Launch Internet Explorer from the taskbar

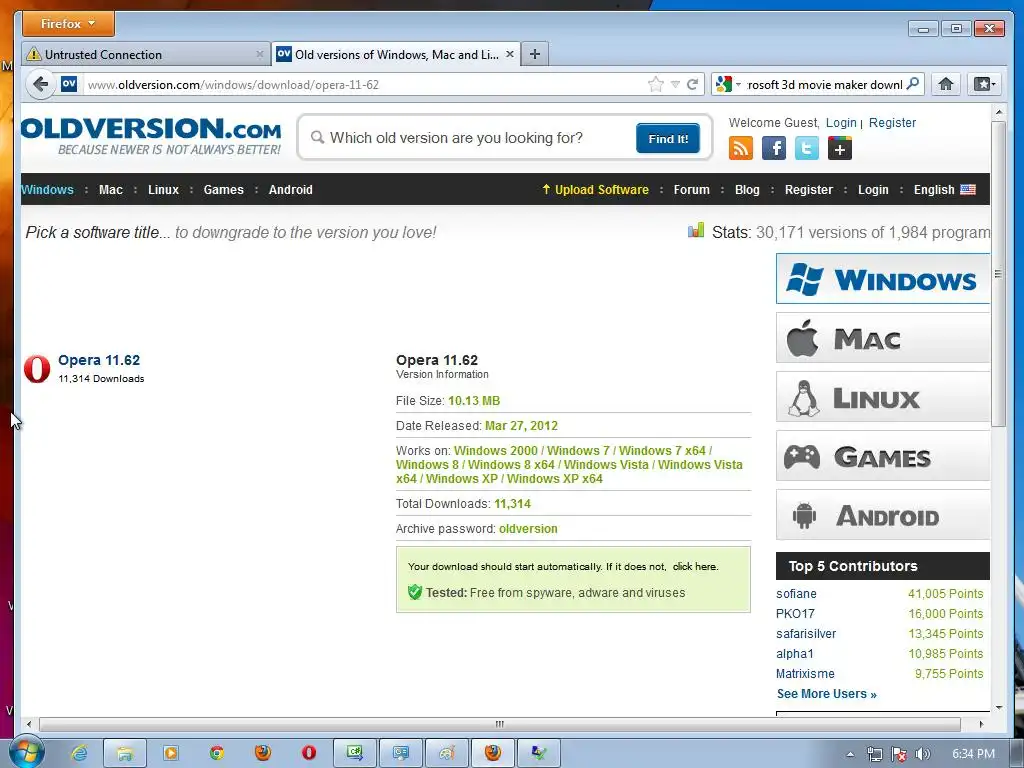[x=79, y=753]
